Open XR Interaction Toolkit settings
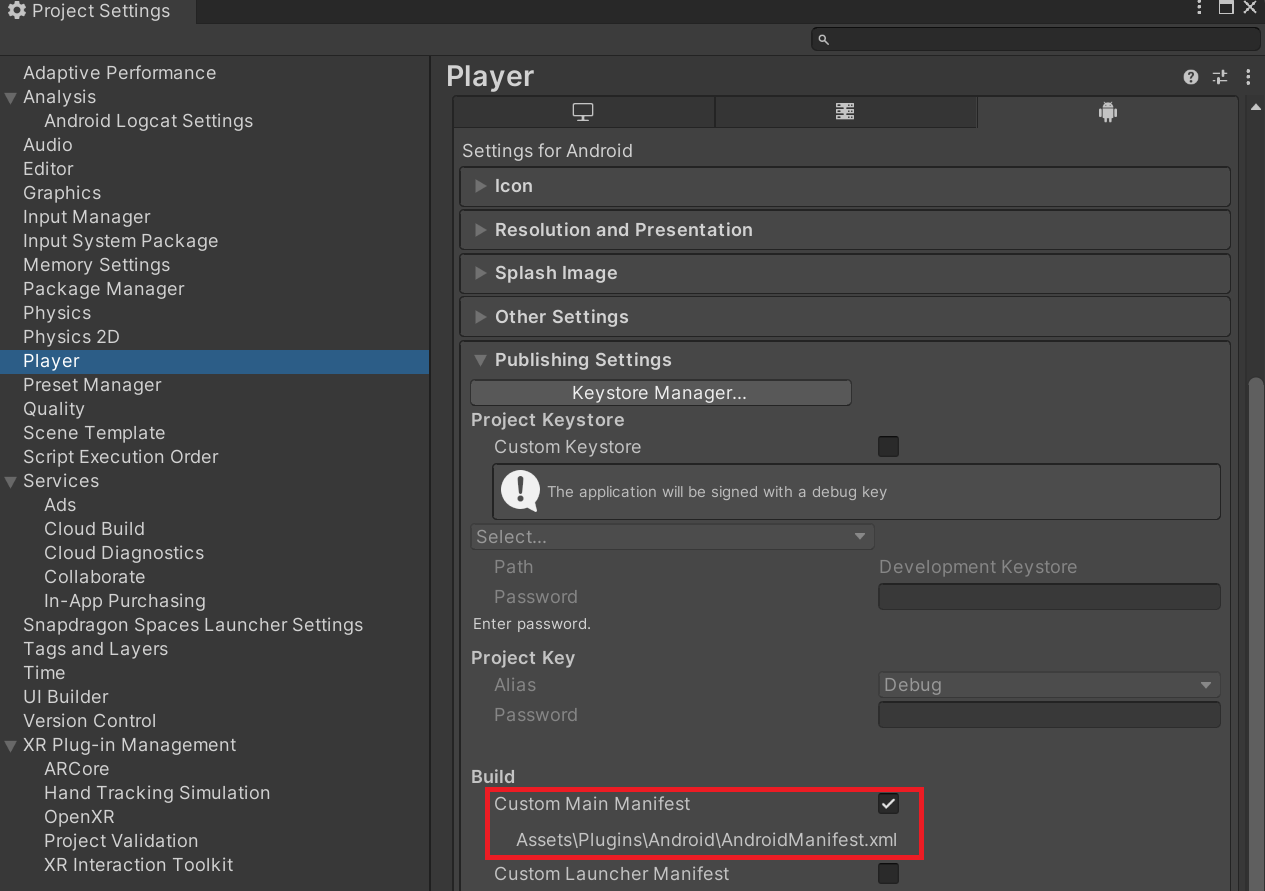This screenshot has height=891, width=1265. tap(138, 865)
